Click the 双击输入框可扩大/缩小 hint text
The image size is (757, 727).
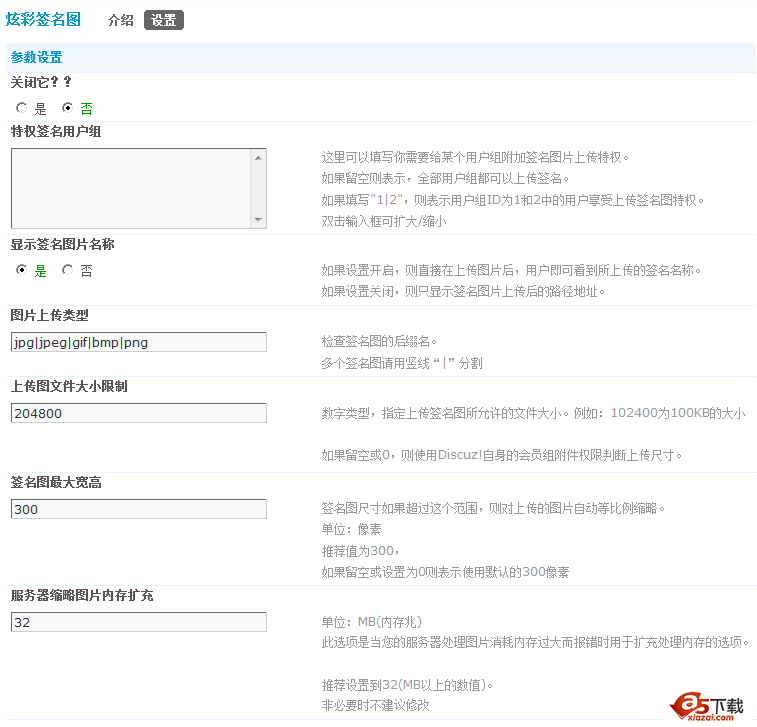point(383,221)
